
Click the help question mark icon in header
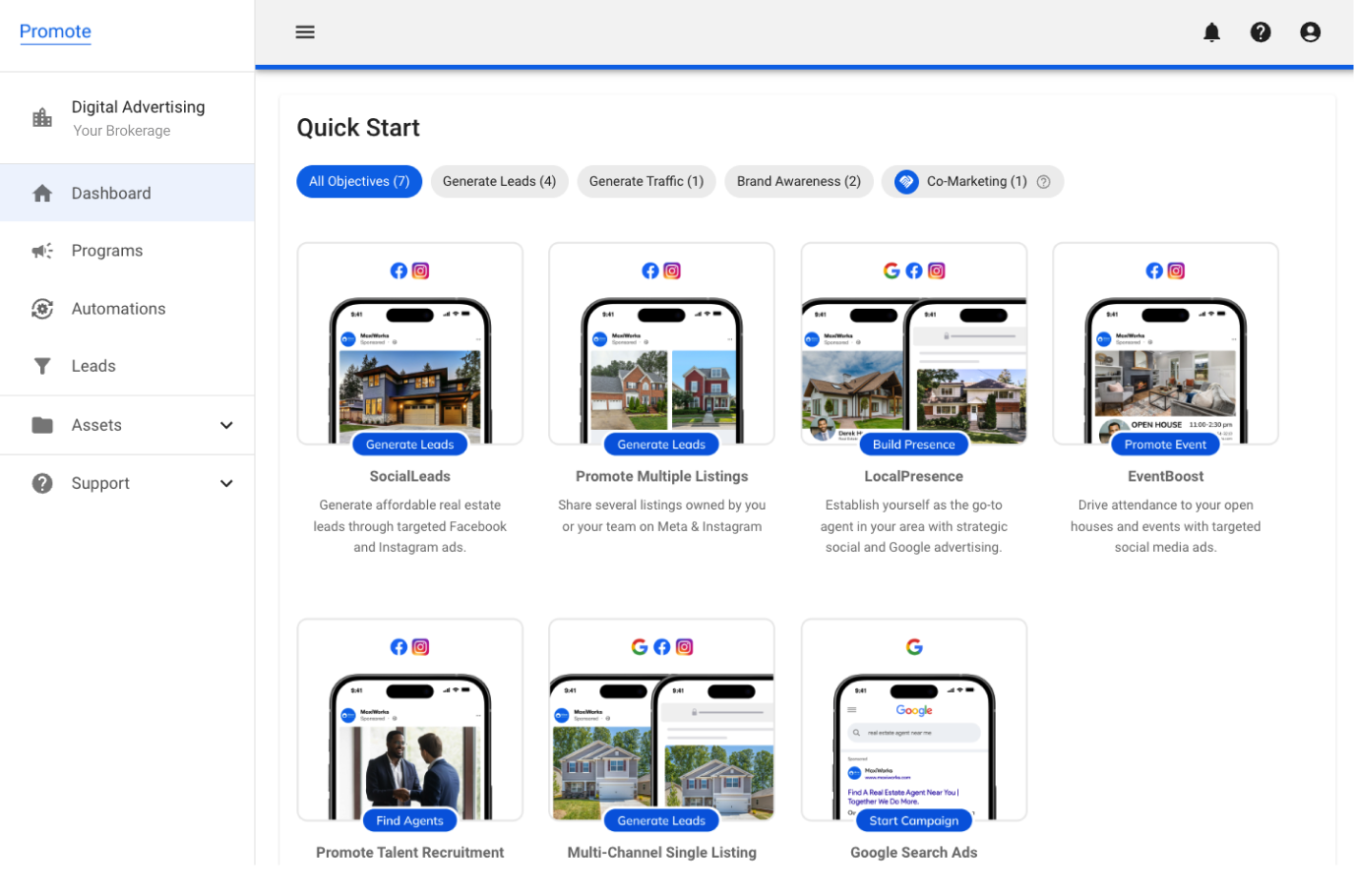(1261, 31)
